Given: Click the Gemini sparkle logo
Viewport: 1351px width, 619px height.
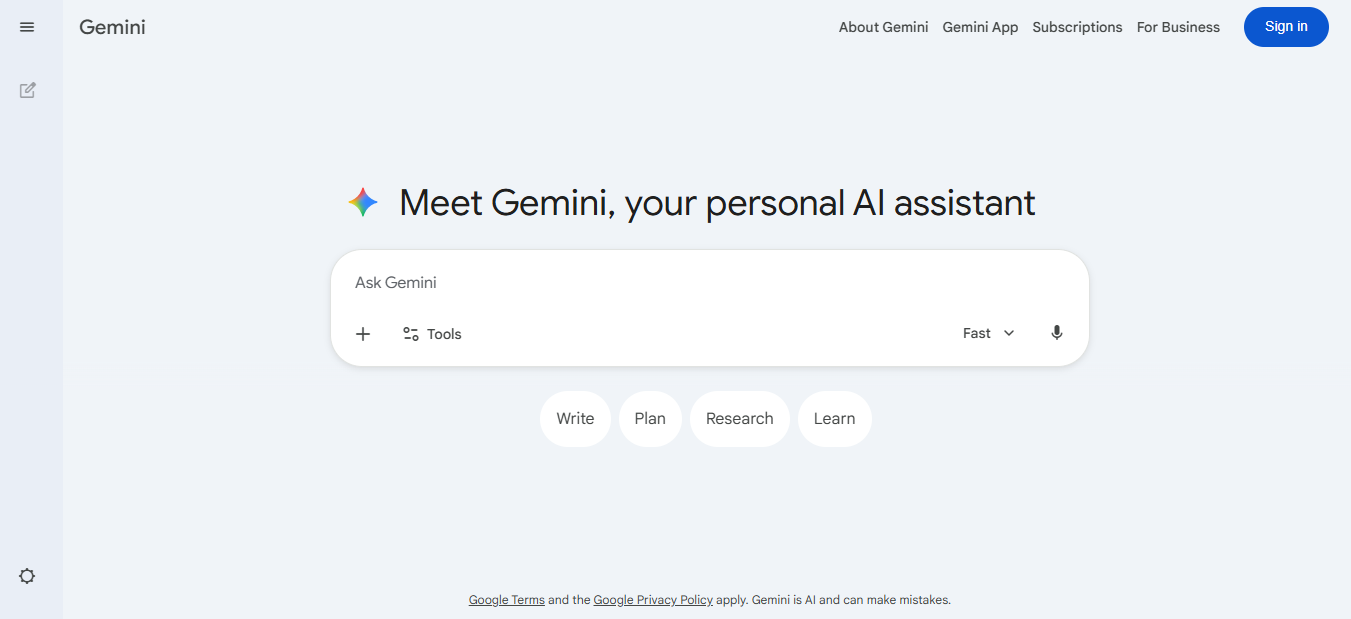Looking at the screenshot, I should pos(363,203).
